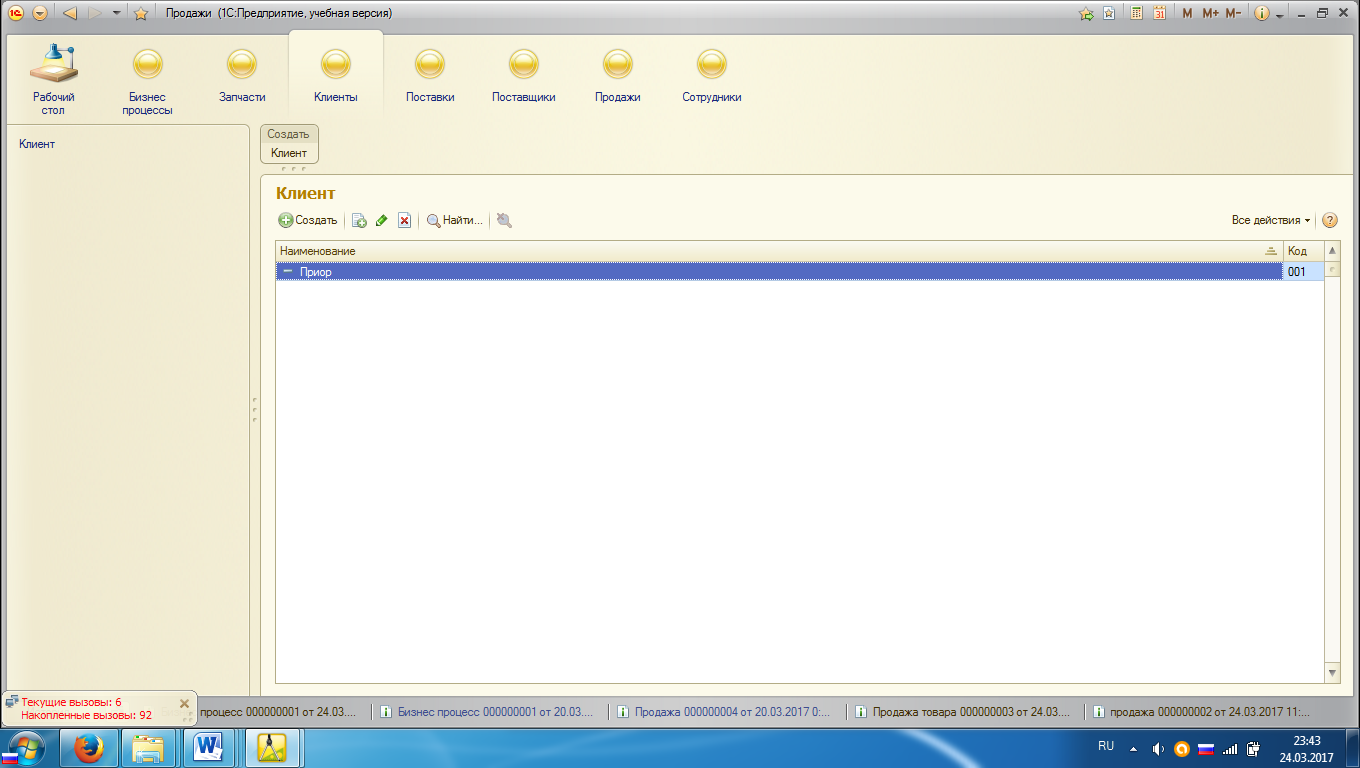This screenshot has width=1360, height=768.
Task: Click the mark for deletion icon
Action: click(x=404, y=220)
